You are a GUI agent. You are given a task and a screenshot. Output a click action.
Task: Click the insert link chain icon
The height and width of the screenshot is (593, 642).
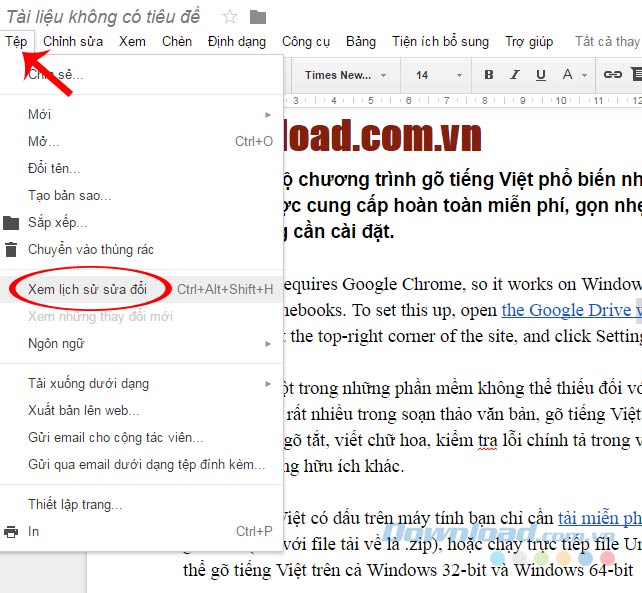[x=613, y=75]
